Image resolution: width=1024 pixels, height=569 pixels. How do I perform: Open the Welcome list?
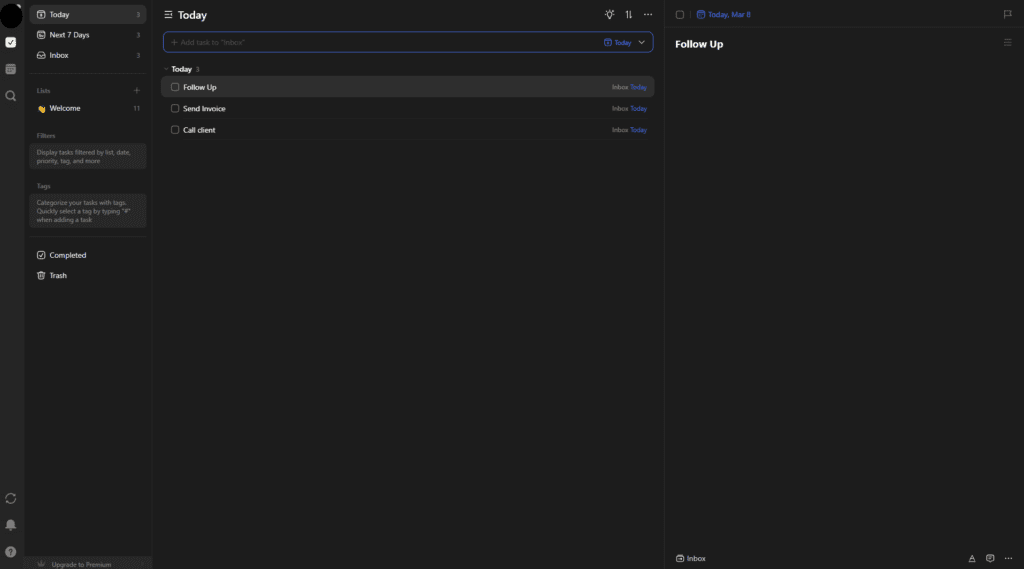pos(88,108)
